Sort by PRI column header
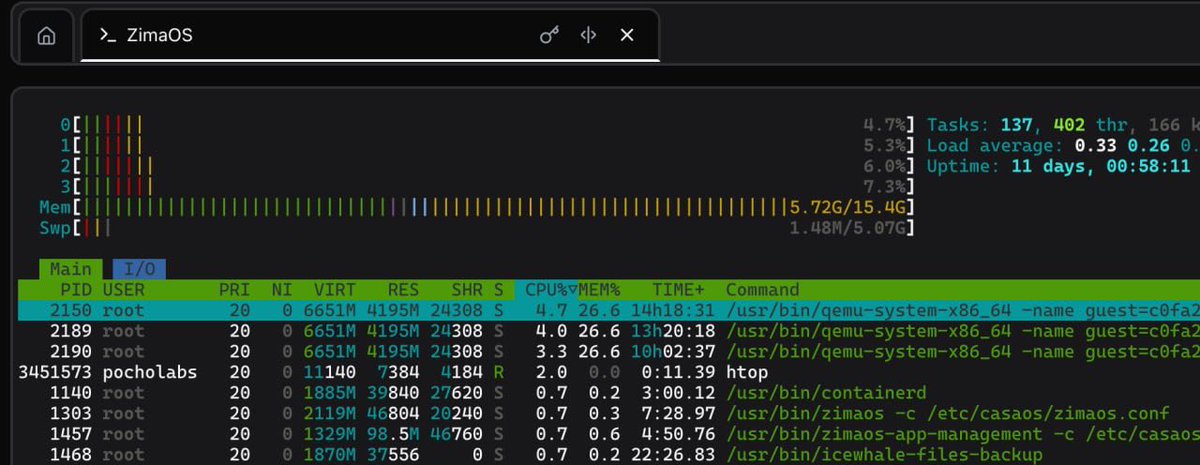 coord(235,289)
